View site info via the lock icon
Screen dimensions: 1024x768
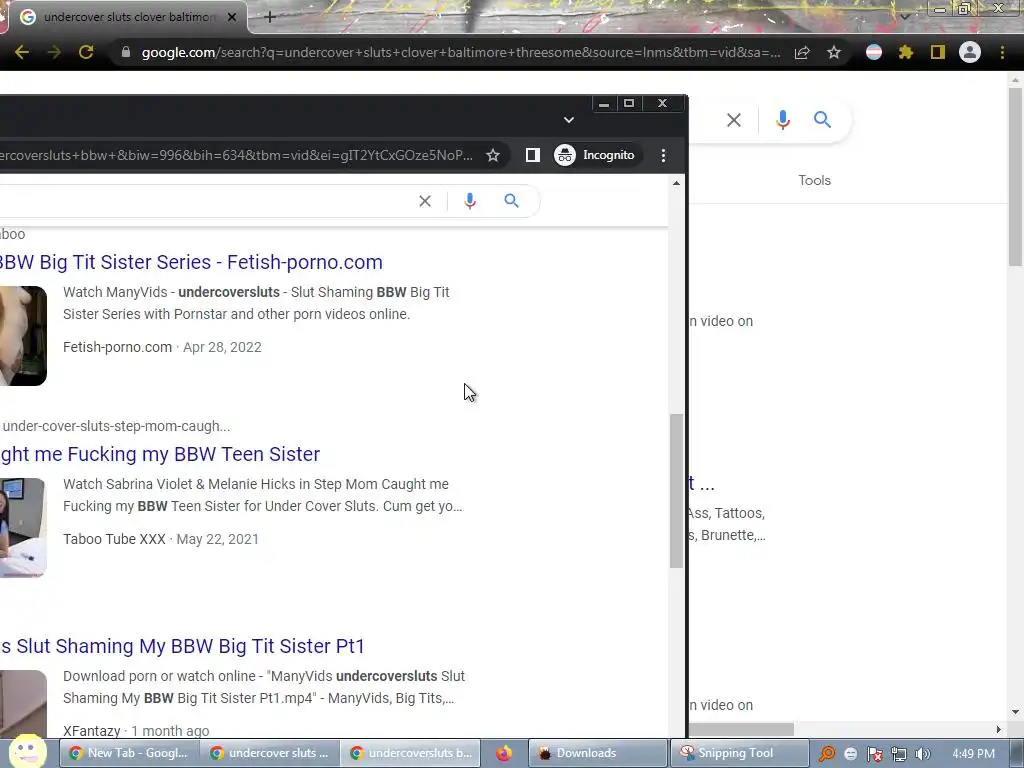pos(126,52)
